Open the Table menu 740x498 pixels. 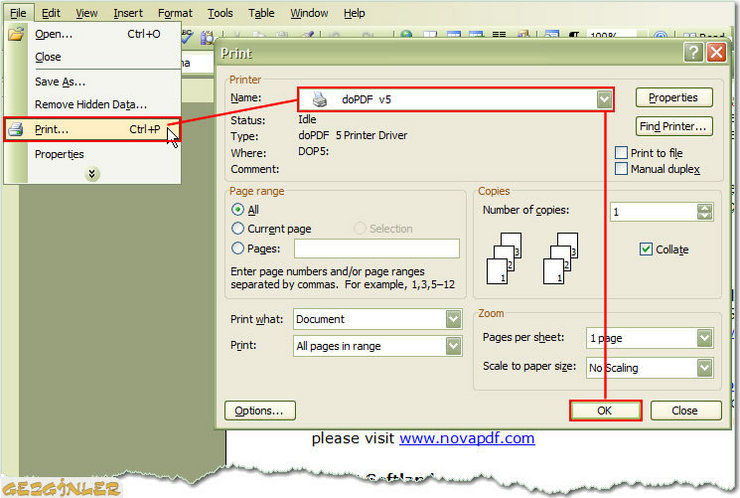point(261,13)
